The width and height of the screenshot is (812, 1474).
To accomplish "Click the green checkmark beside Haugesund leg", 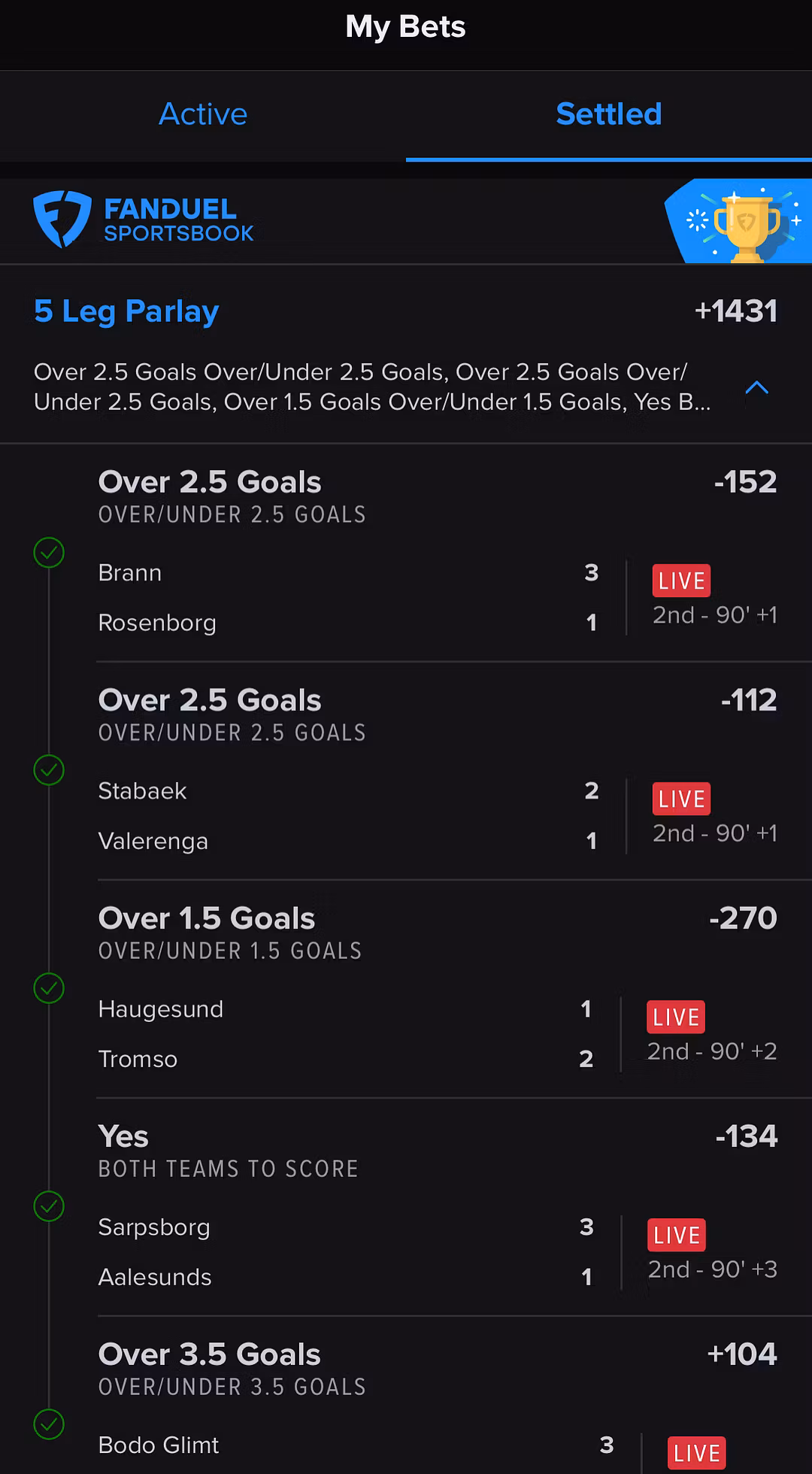I will tap(49, 988).
